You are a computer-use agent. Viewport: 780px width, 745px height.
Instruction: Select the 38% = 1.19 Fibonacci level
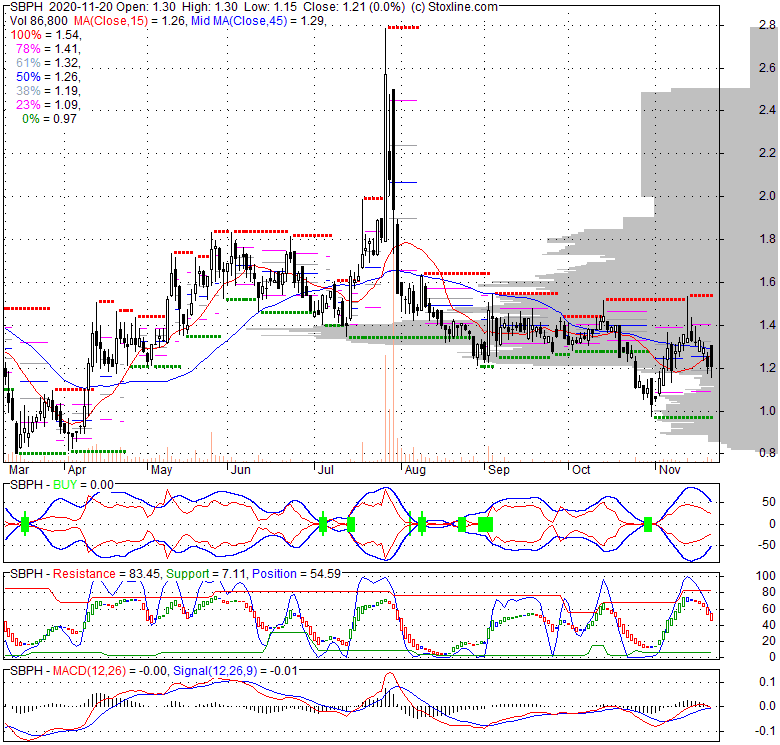(x=48, y=91)
